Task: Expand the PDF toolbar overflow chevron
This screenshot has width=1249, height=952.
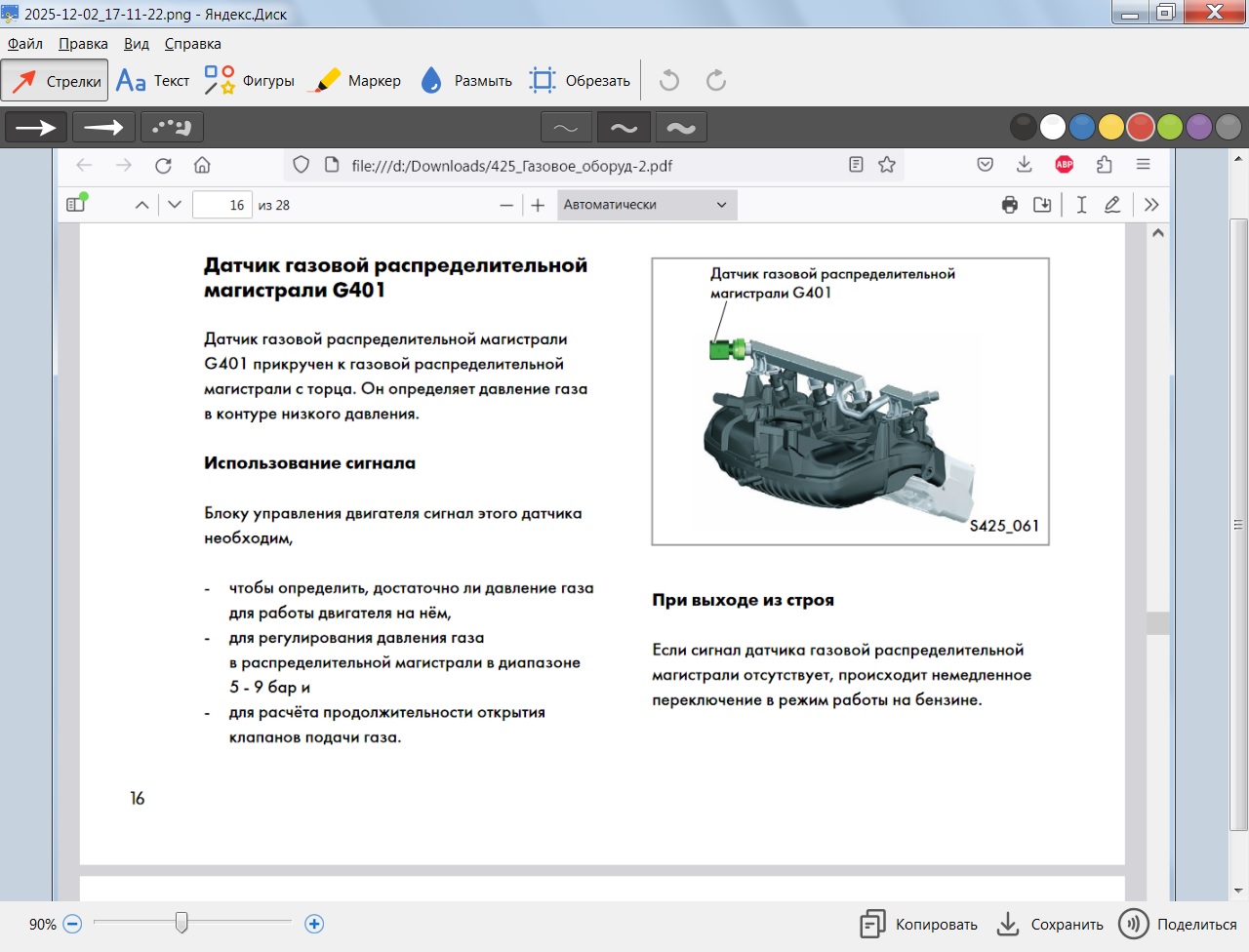Action: (x=1151, y=205)
